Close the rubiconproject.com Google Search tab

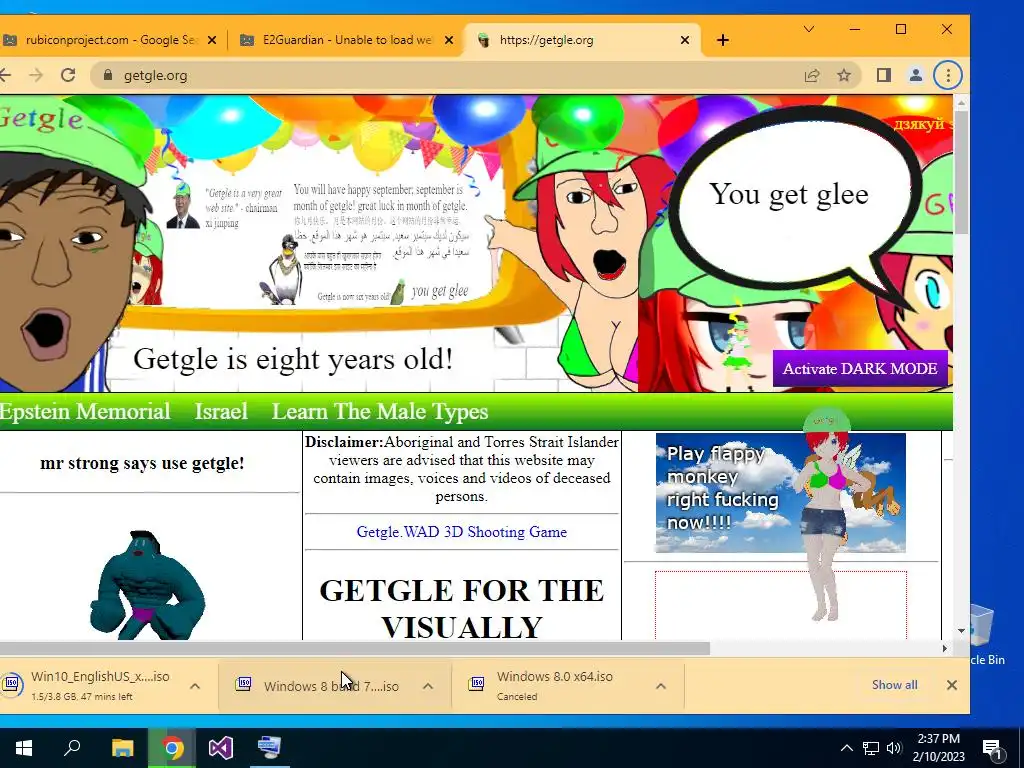212,40
